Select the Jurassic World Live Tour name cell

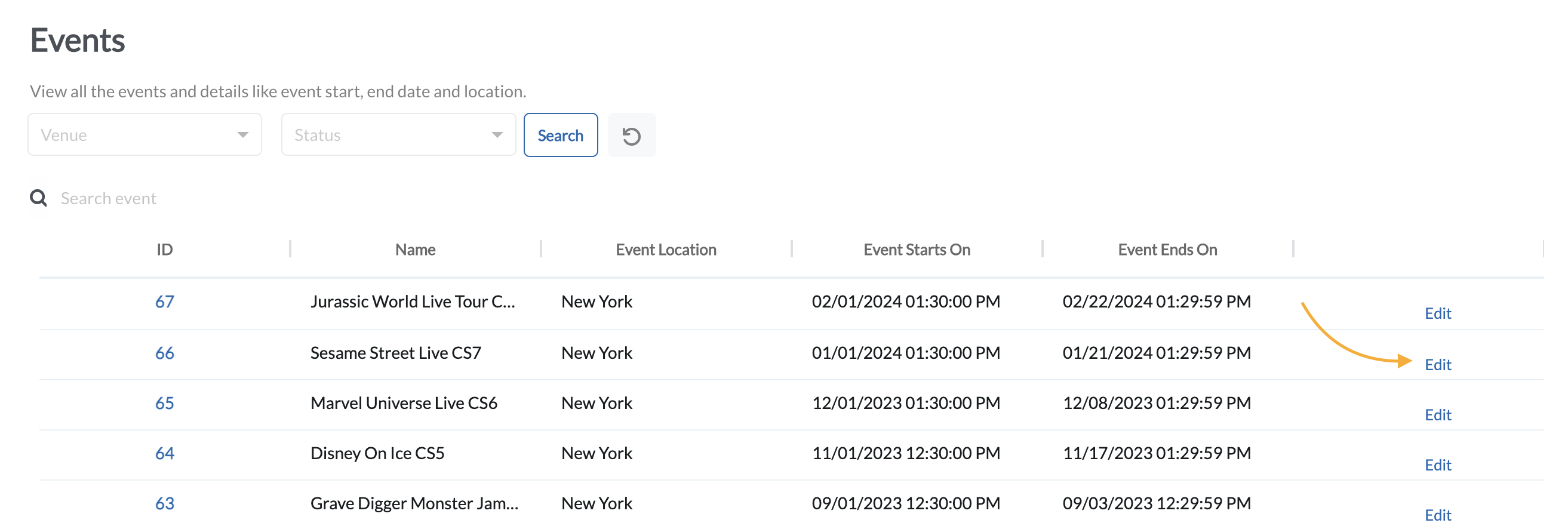click(413, 302)
